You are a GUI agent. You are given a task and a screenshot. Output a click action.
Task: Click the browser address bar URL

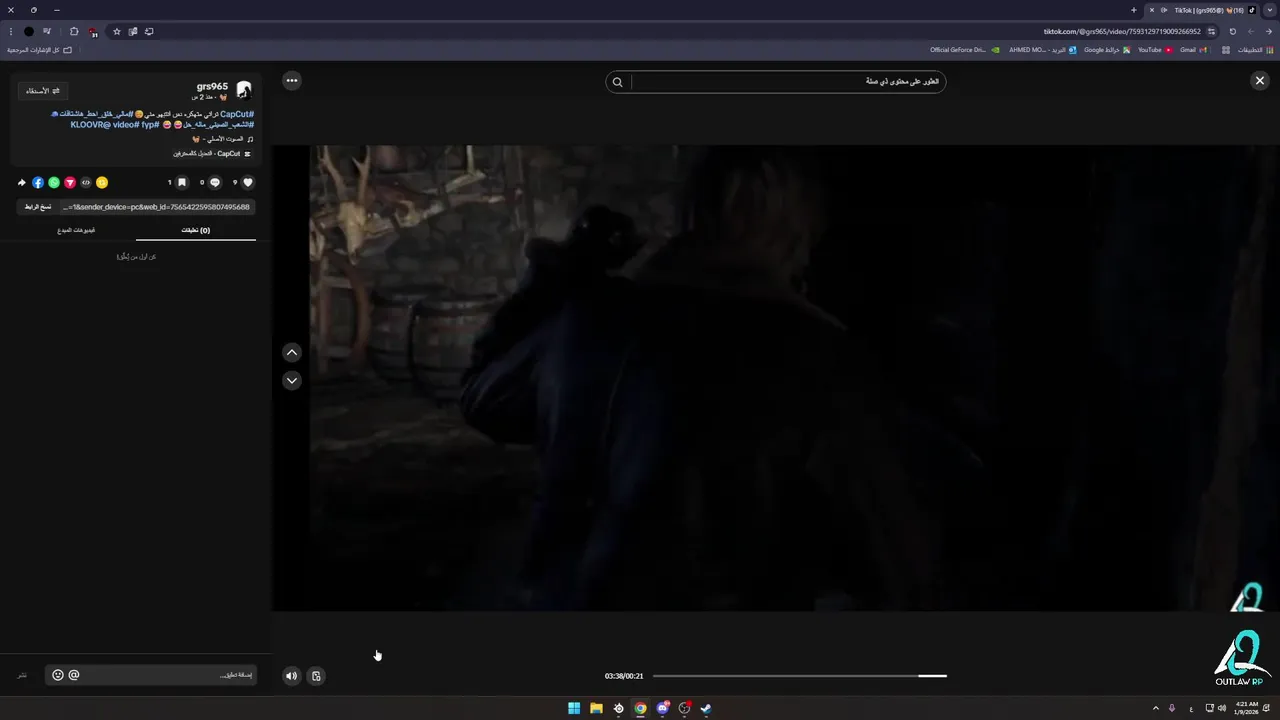point(1122,31)
